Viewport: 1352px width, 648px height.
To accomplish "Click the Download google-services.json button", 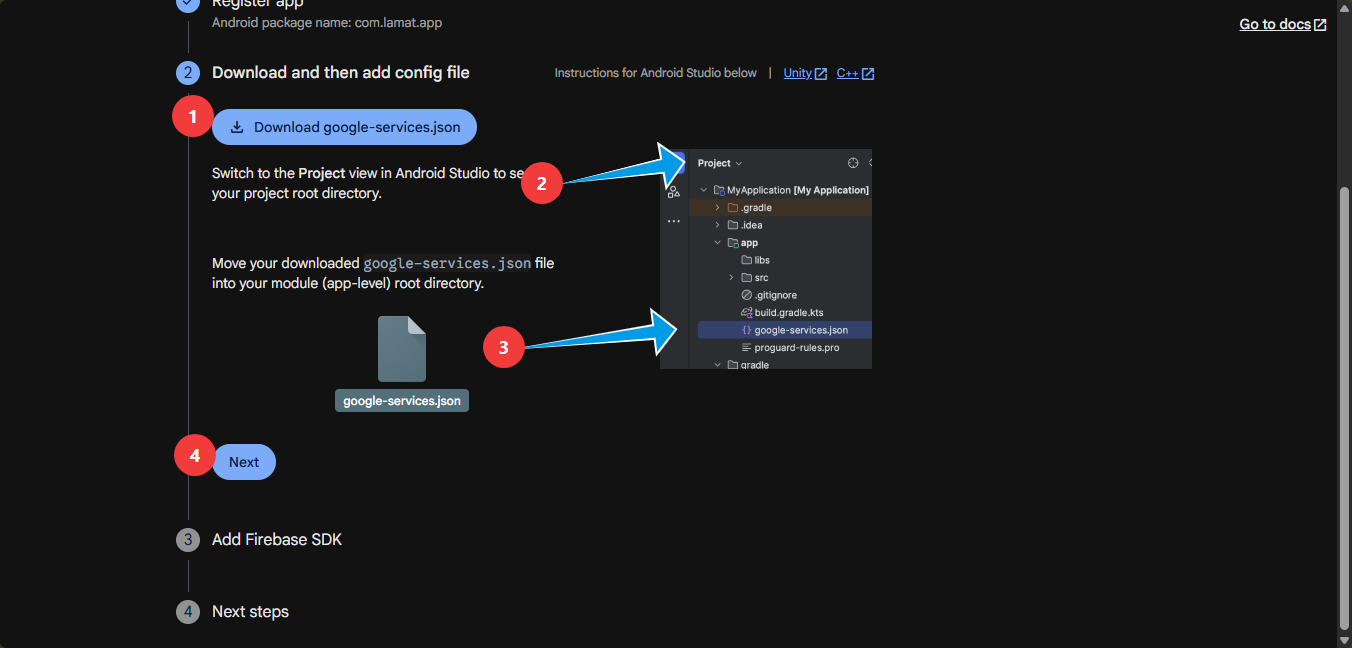I will 344,127.
